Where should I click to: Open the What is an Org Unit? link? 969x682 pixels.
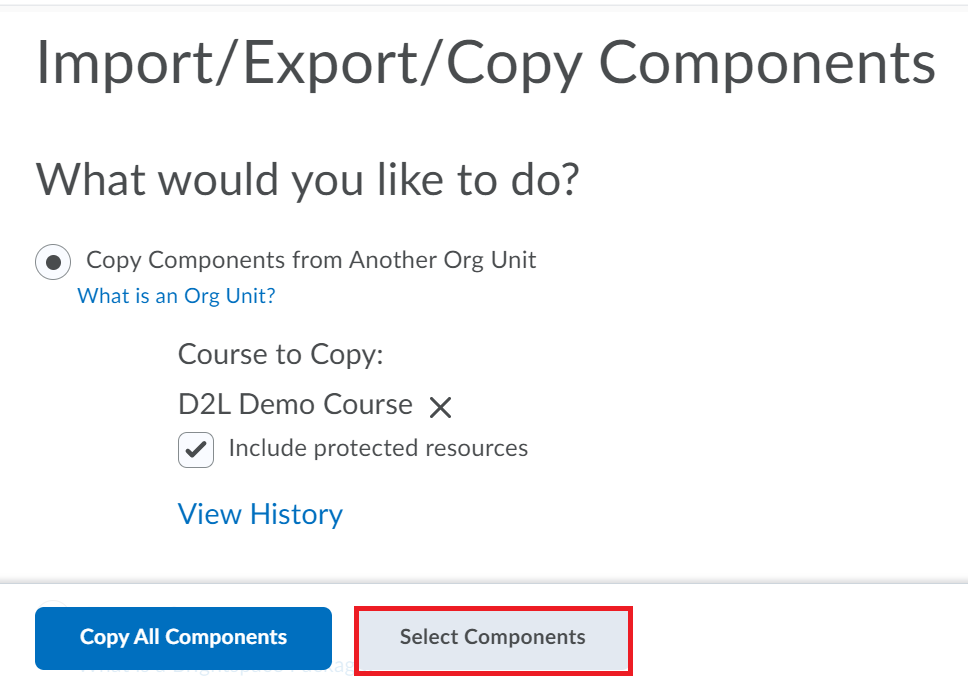(x=176, y=296)
